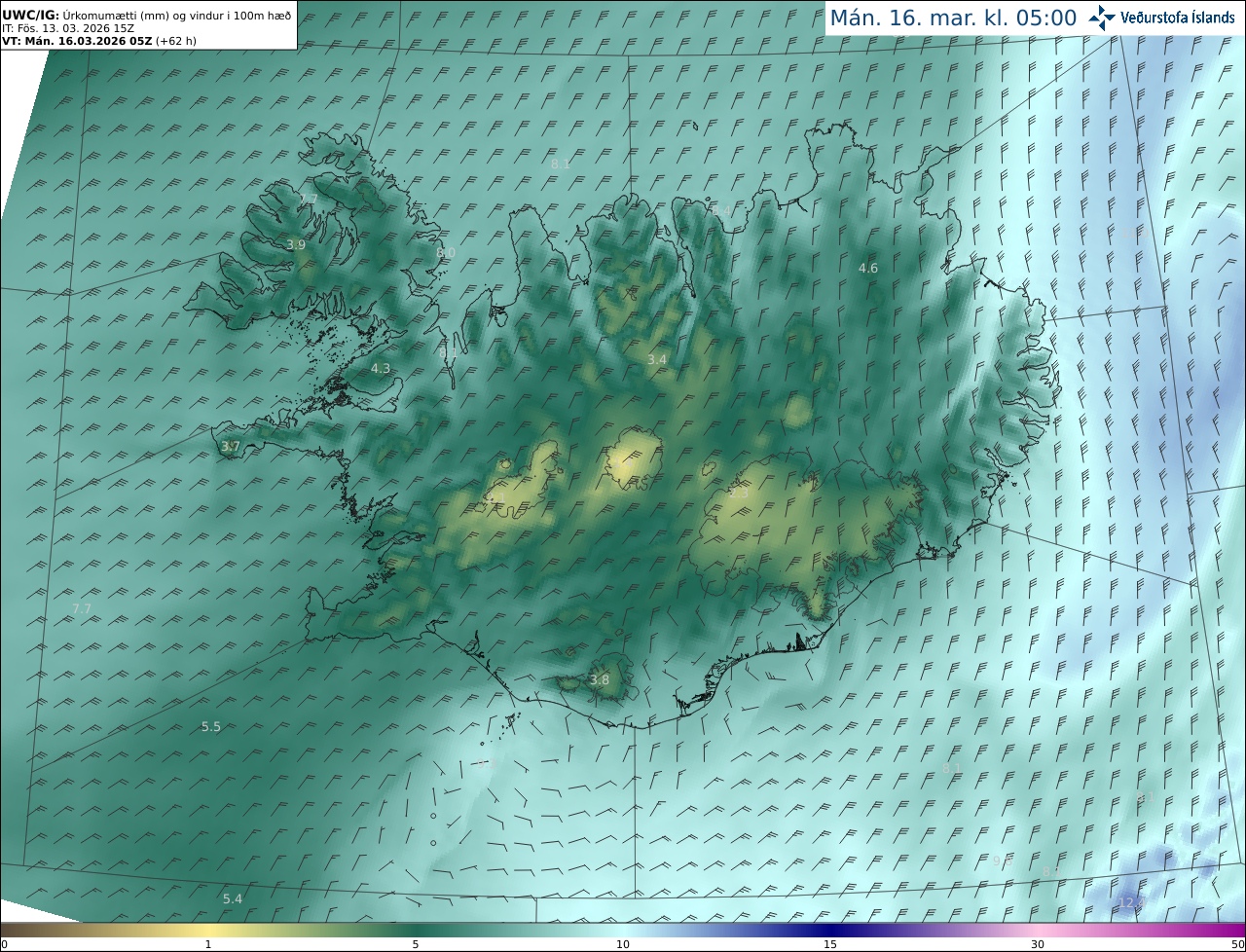
Task: Click the map value '4.3'
Action: pos(381,368)
